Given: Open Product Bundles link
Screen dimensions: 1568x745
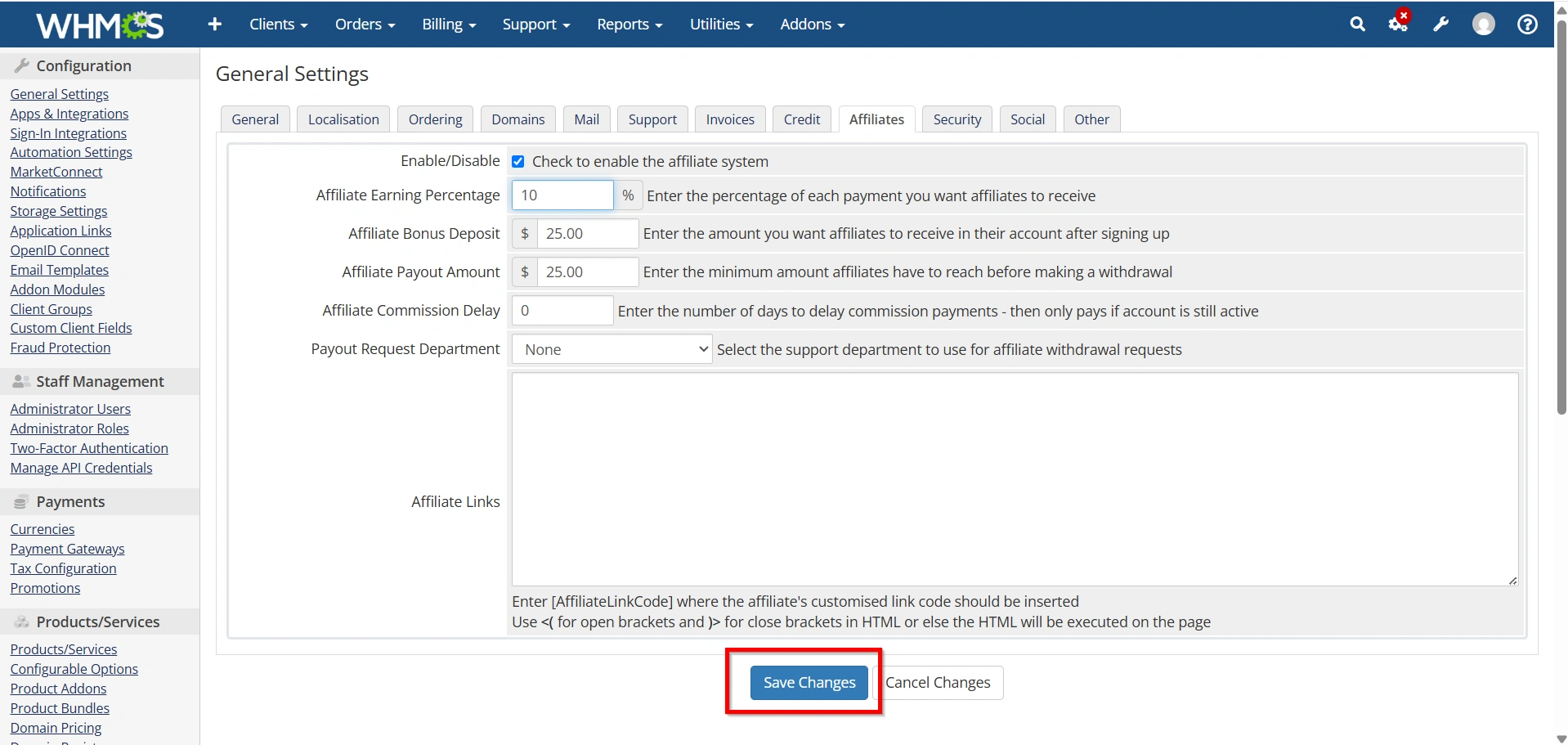Looking at the screenshot, I should [60, 708].
